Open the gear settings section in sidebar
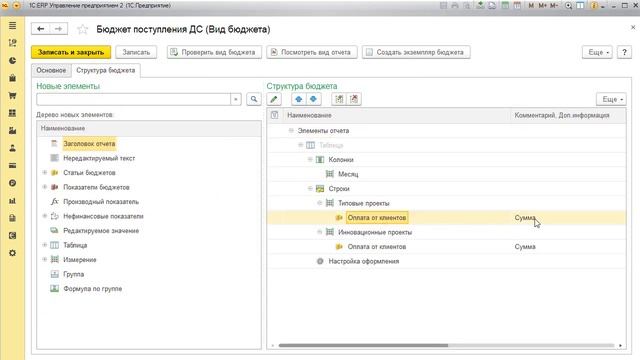The width and height of the screenshot is (640, 360). pyautogui.click(x=12, y=253)
